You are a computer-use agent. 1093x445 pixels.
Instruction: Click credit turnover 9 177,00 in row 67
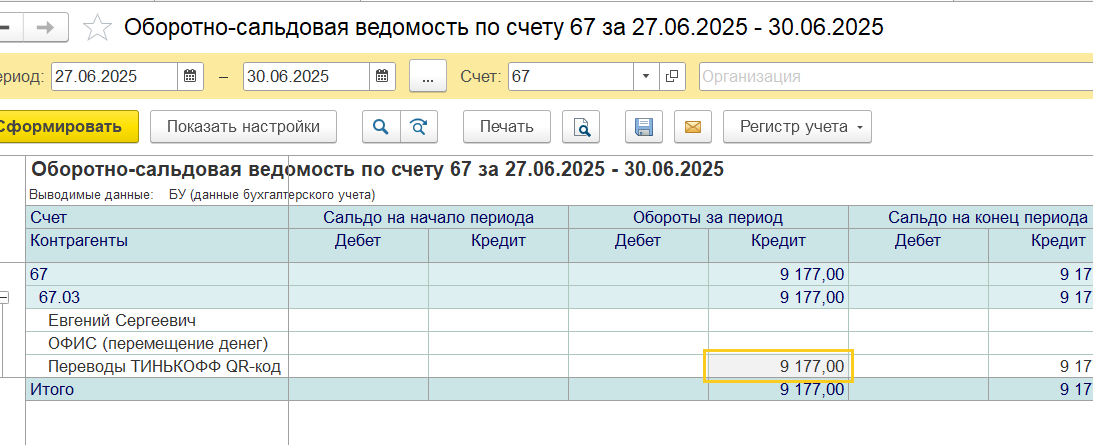point(778,275)
